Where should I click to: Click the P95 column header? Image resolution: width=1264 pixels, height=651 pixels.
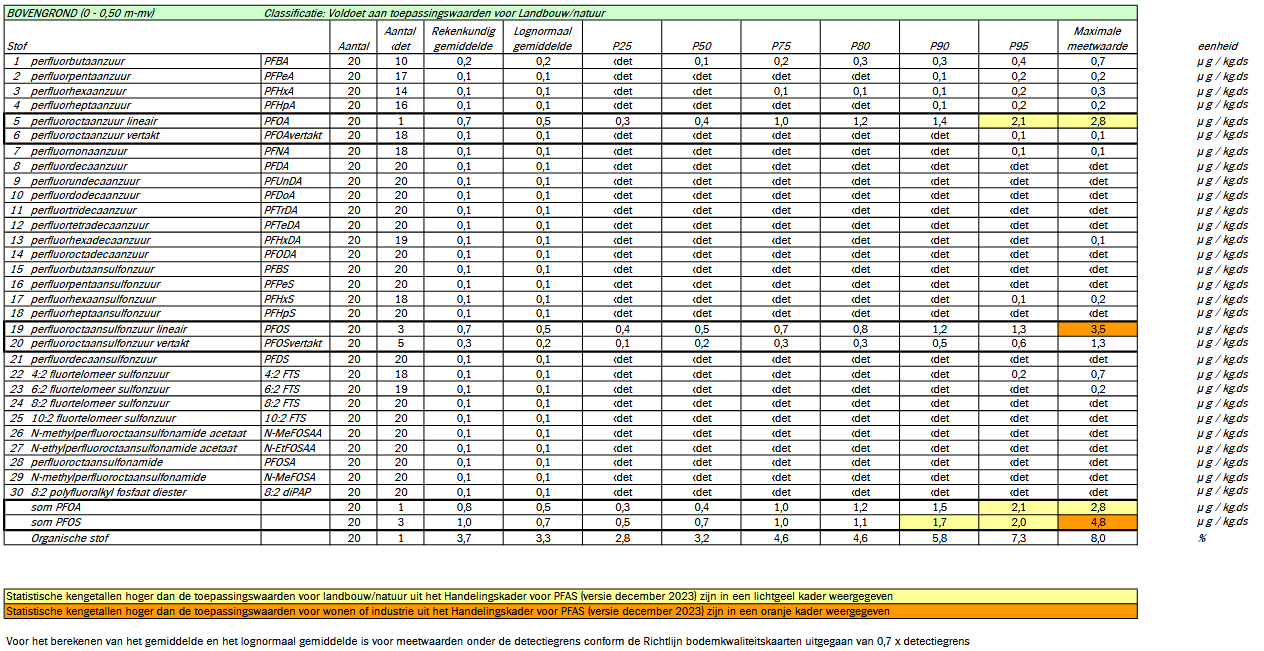coord(1018,46)
